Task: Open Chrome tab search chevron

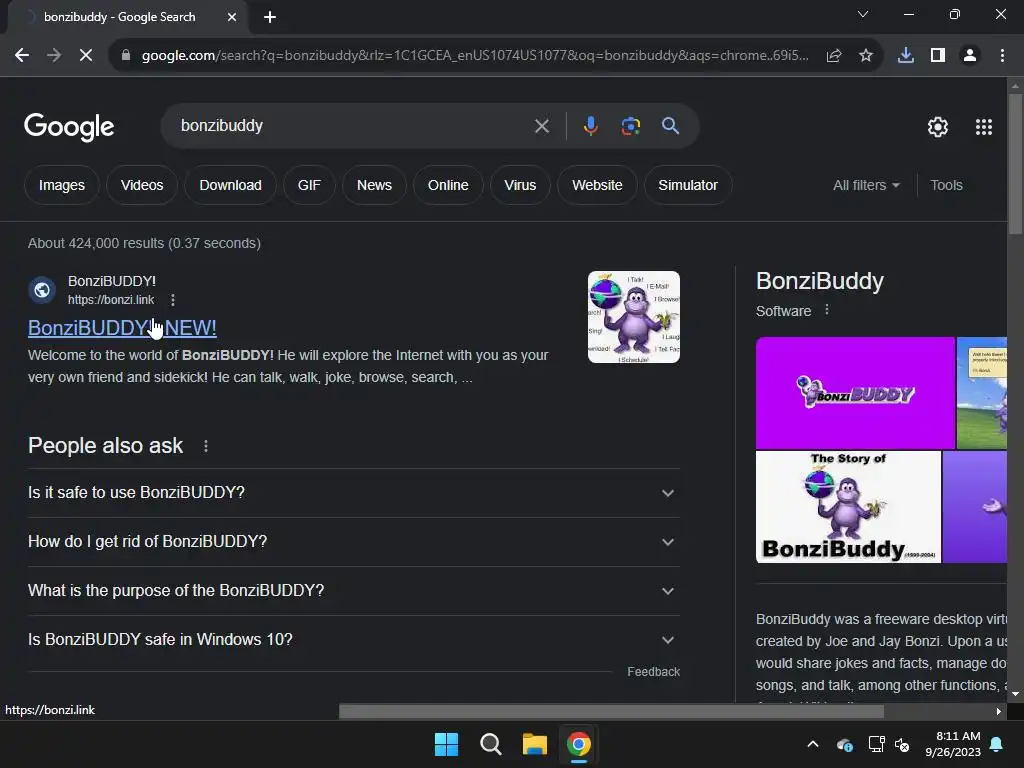Action: (863, 14)
